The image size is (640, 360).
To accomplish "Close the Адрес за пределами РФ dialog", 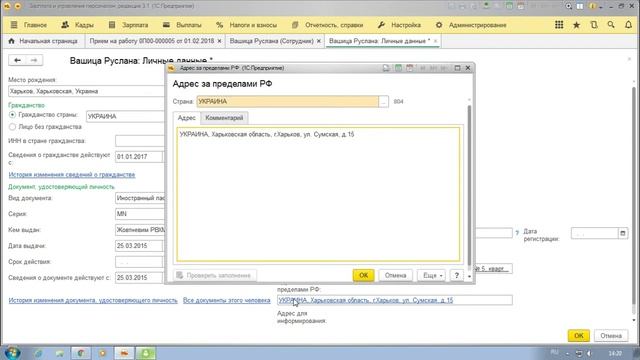I will coord(468,68).
